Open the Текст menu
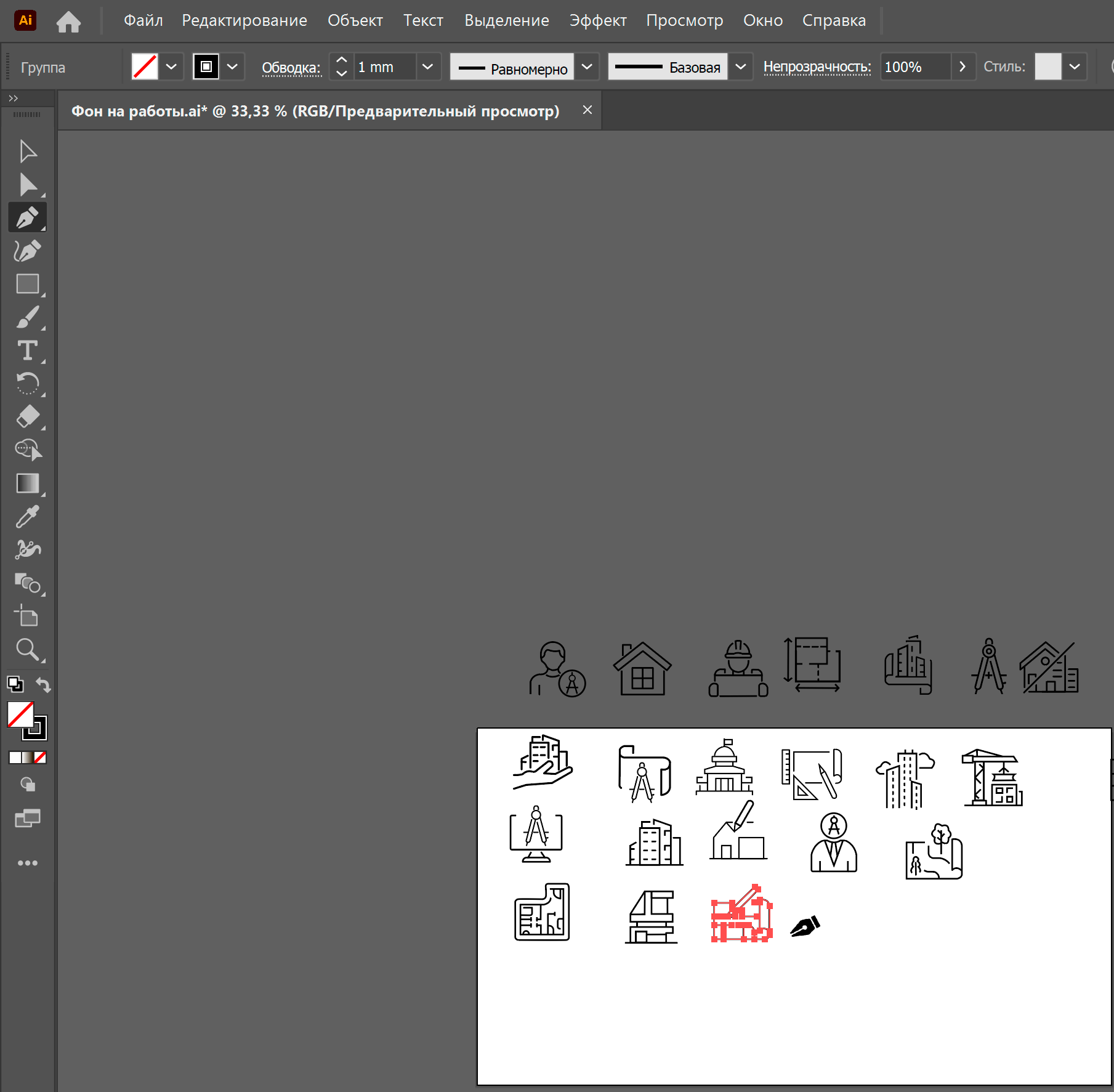 pyautogui.click(x=423, y=20)
